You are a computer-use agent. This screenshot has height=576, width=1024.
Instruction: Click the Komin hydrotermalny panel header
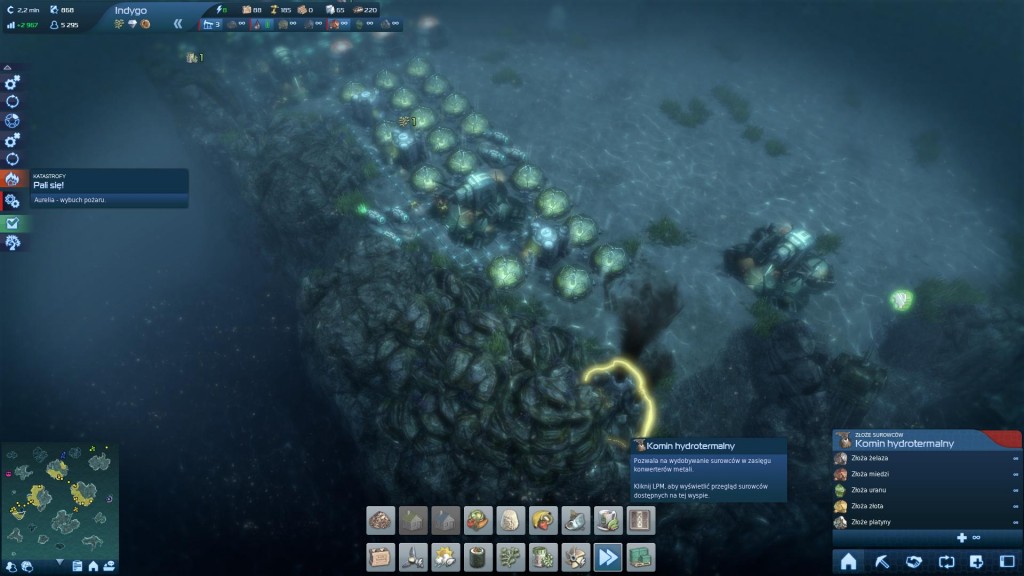[927, 440]
